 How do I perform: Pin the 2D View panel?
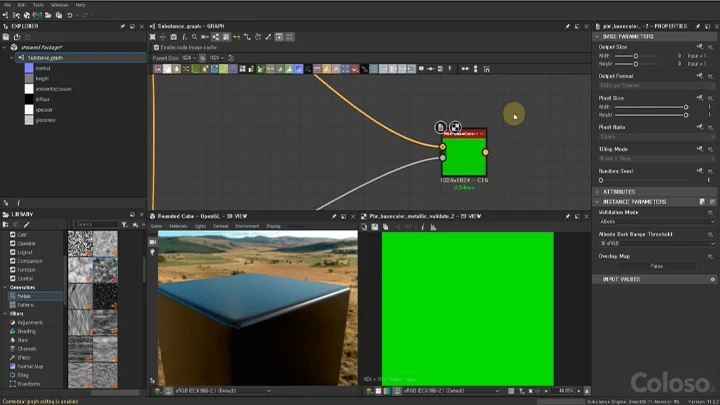coord(568,216)
